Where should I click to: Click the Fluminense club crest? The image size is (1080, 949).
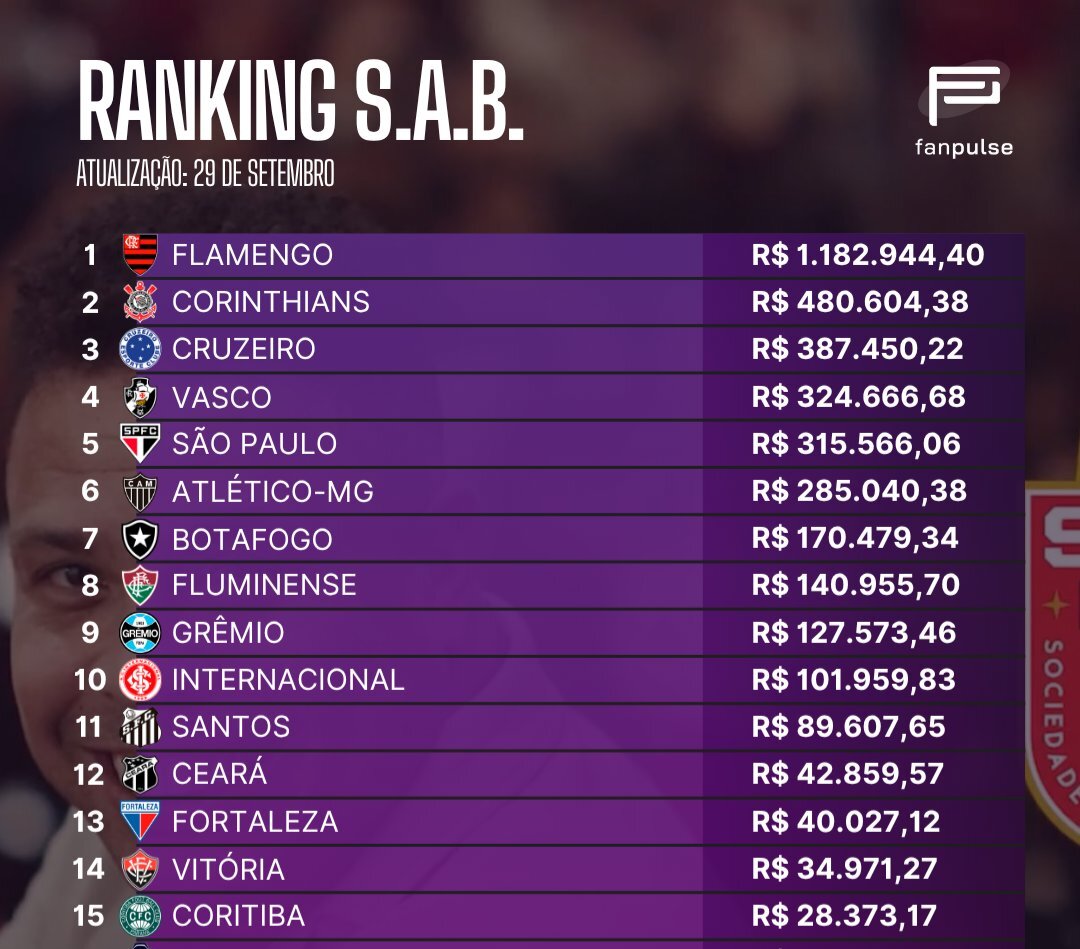tap(140, 585)
